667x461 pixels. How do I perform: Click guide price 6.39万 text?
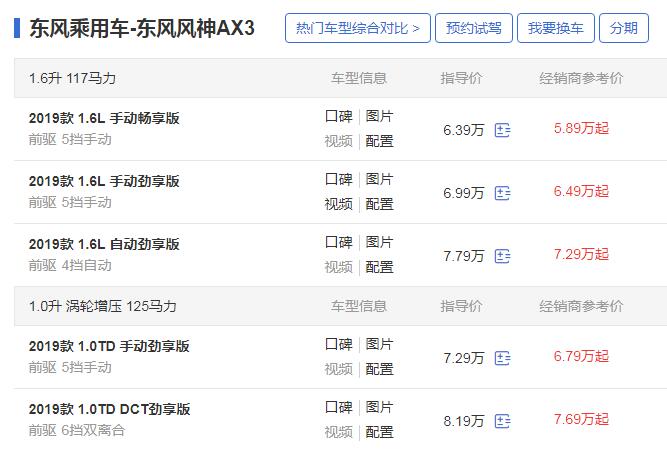tap(464, 130)
